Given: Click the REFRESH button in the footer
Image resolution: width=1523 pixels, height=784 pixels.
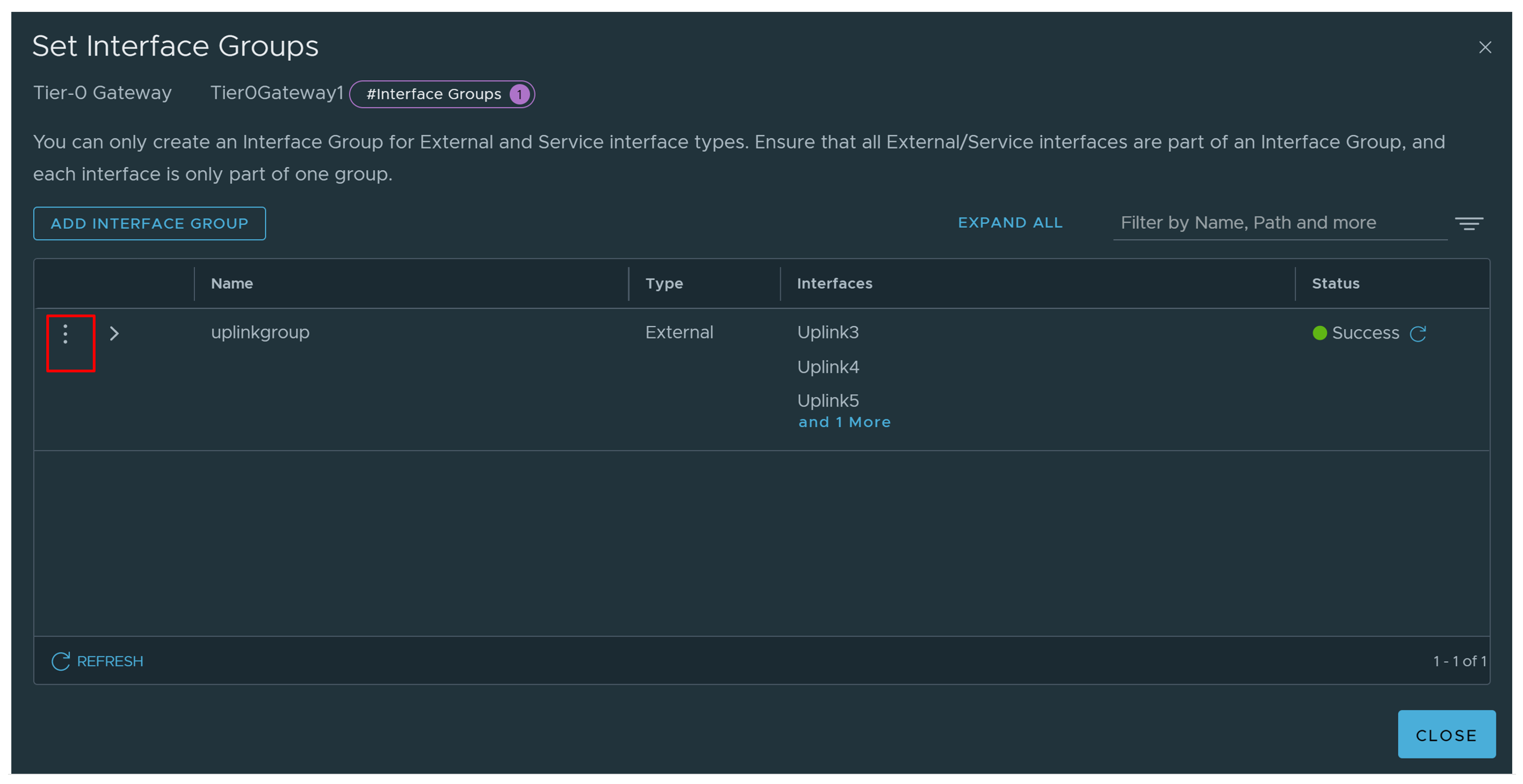Looking at the screenshot, I should (x=98, y=660).
